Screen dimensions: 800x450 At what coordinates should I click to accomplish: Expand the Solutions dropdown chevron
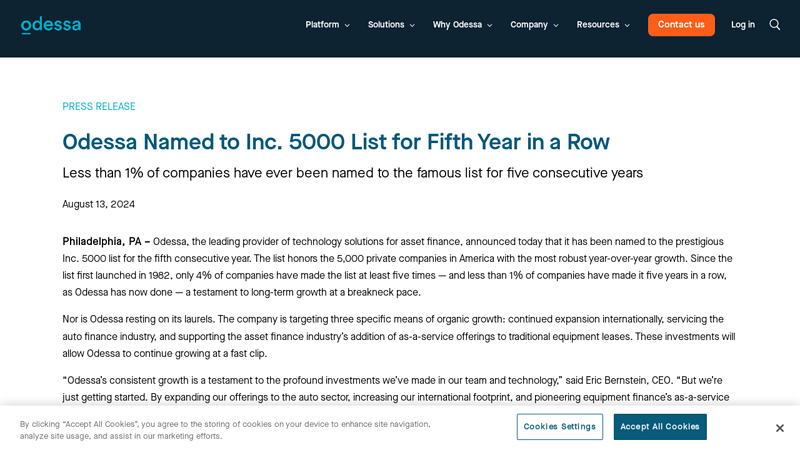click(x=412, y=26)
